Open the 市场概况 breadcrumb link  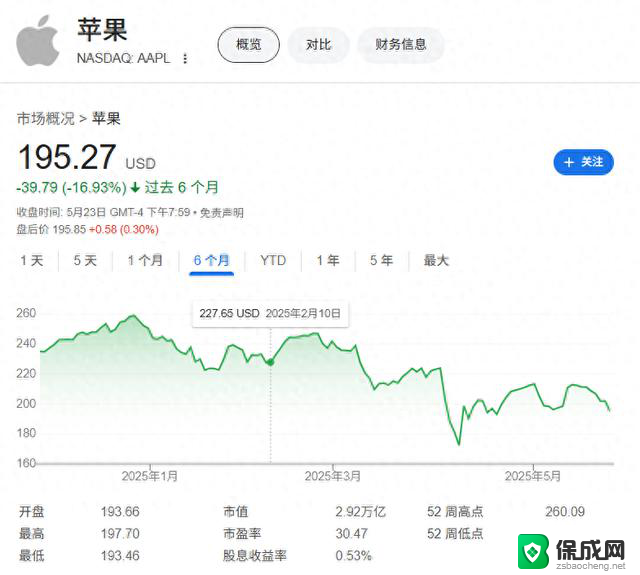coord(46,119)
